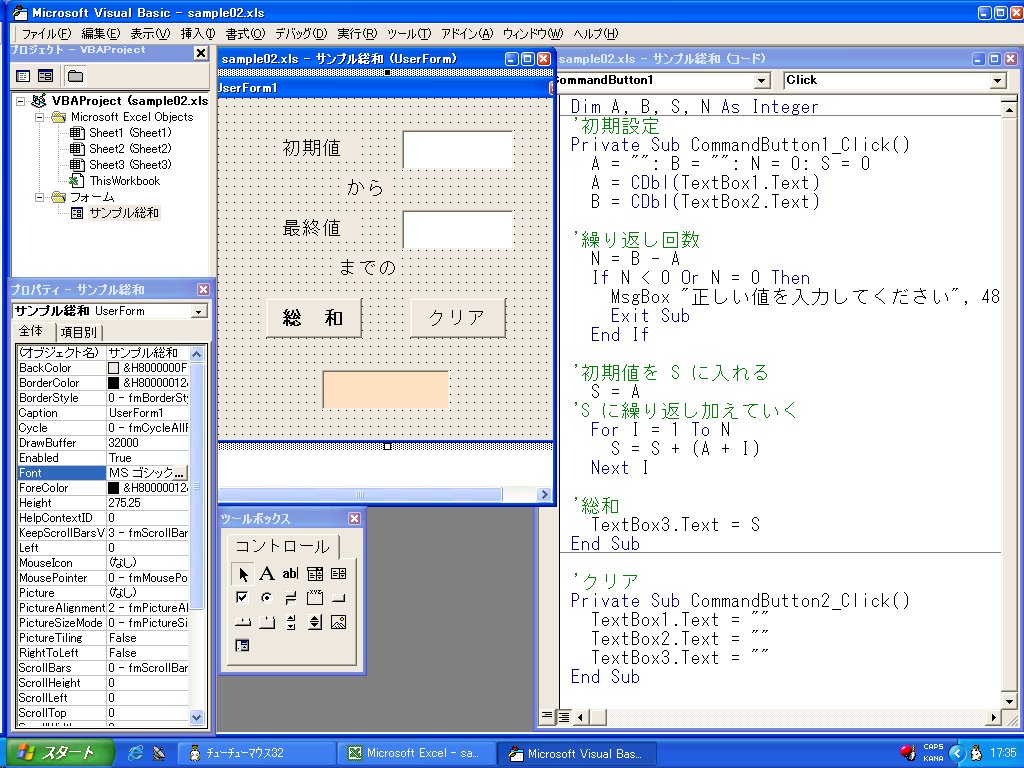Pick the SpinButton control tool
This screenshot has width=1024, height=768.
(x=314, y=622)
